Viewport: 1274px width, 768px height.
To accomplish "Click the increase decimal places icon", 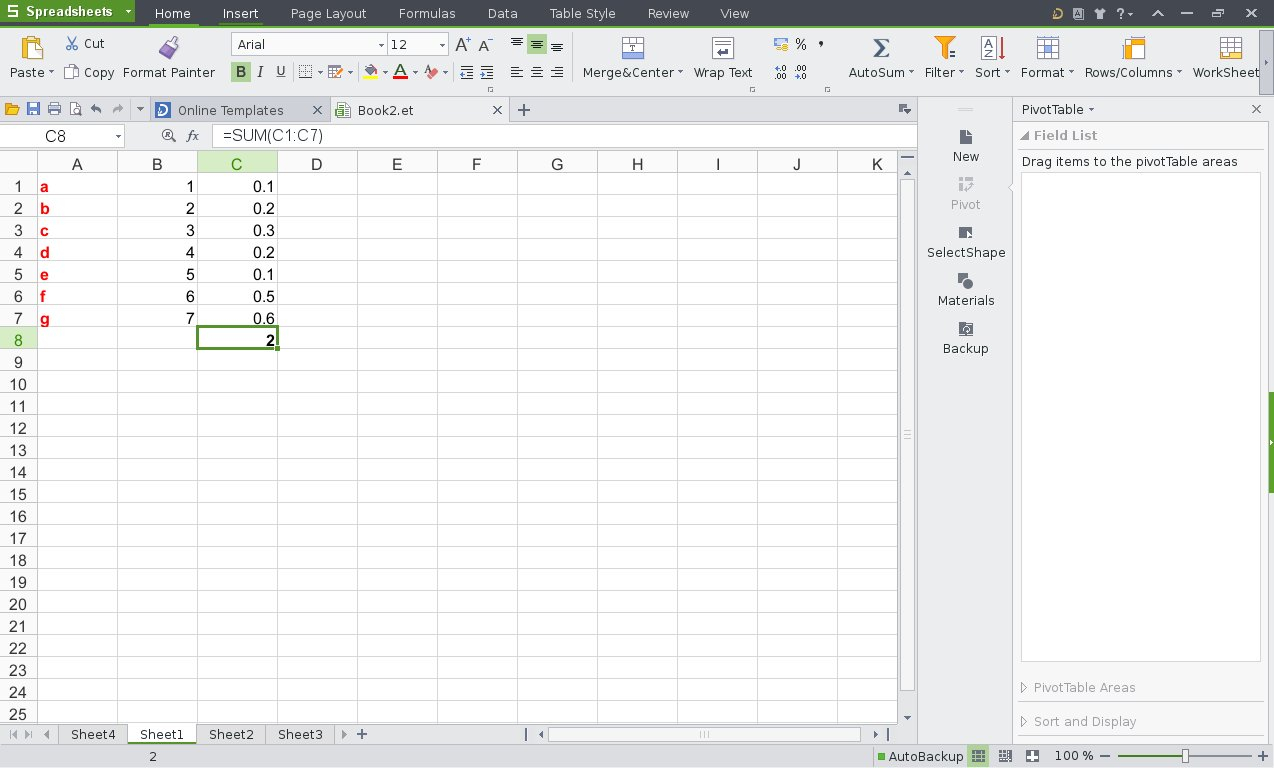I will [x=780, y=72].
